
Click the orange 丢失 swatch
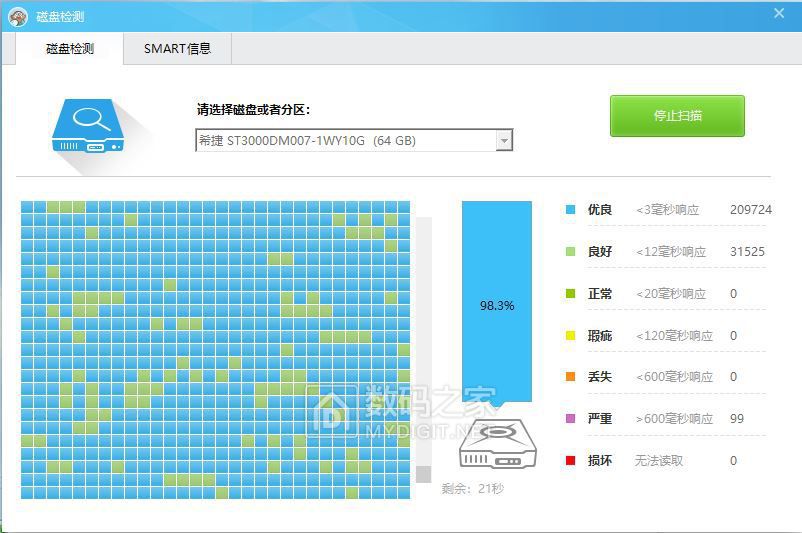pyautogui.click(x=570, y=377)
